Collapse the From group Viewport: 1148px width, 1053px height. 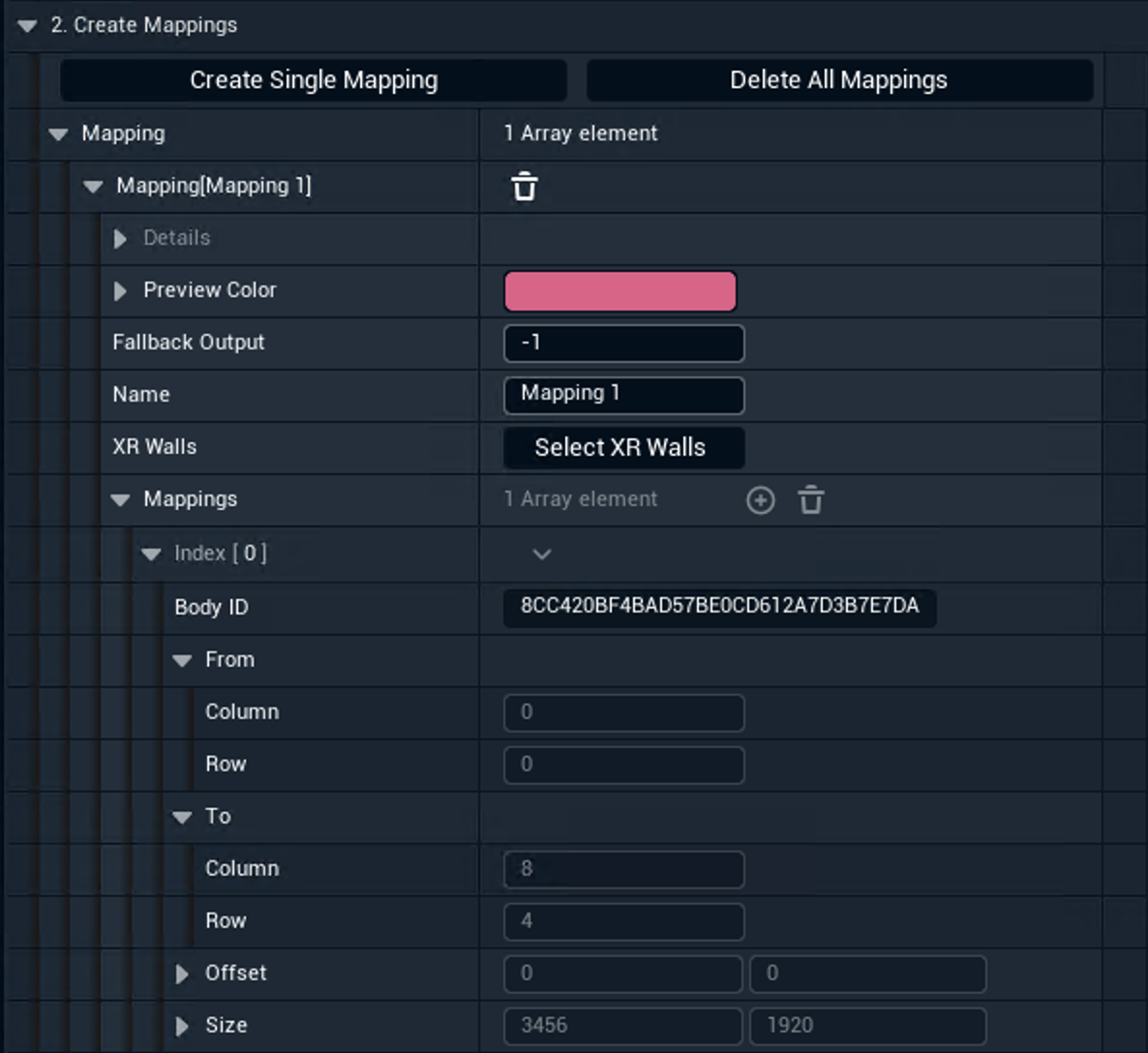(x=182, y=661)
